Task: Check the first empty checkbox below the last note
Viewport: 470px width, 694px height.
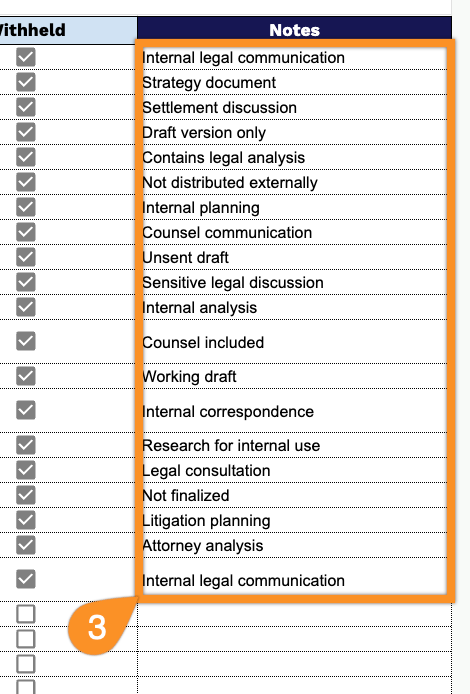Action: [26, 614]
